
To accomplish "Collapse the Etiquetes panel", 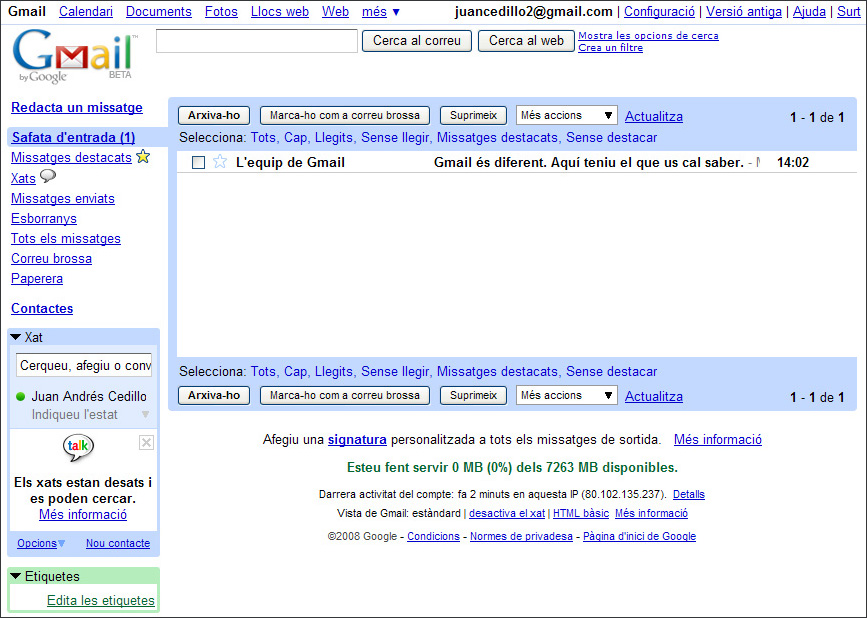I will click(x=16, y=577).
